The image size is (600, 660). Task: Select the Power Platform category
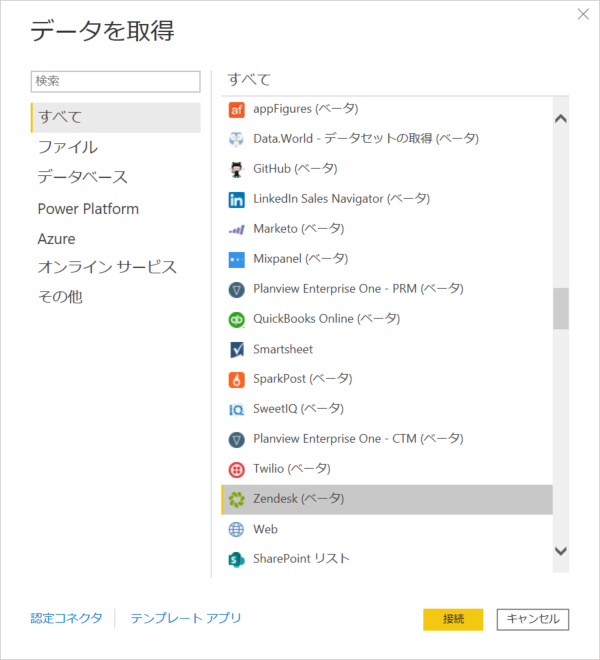[88, 209]
